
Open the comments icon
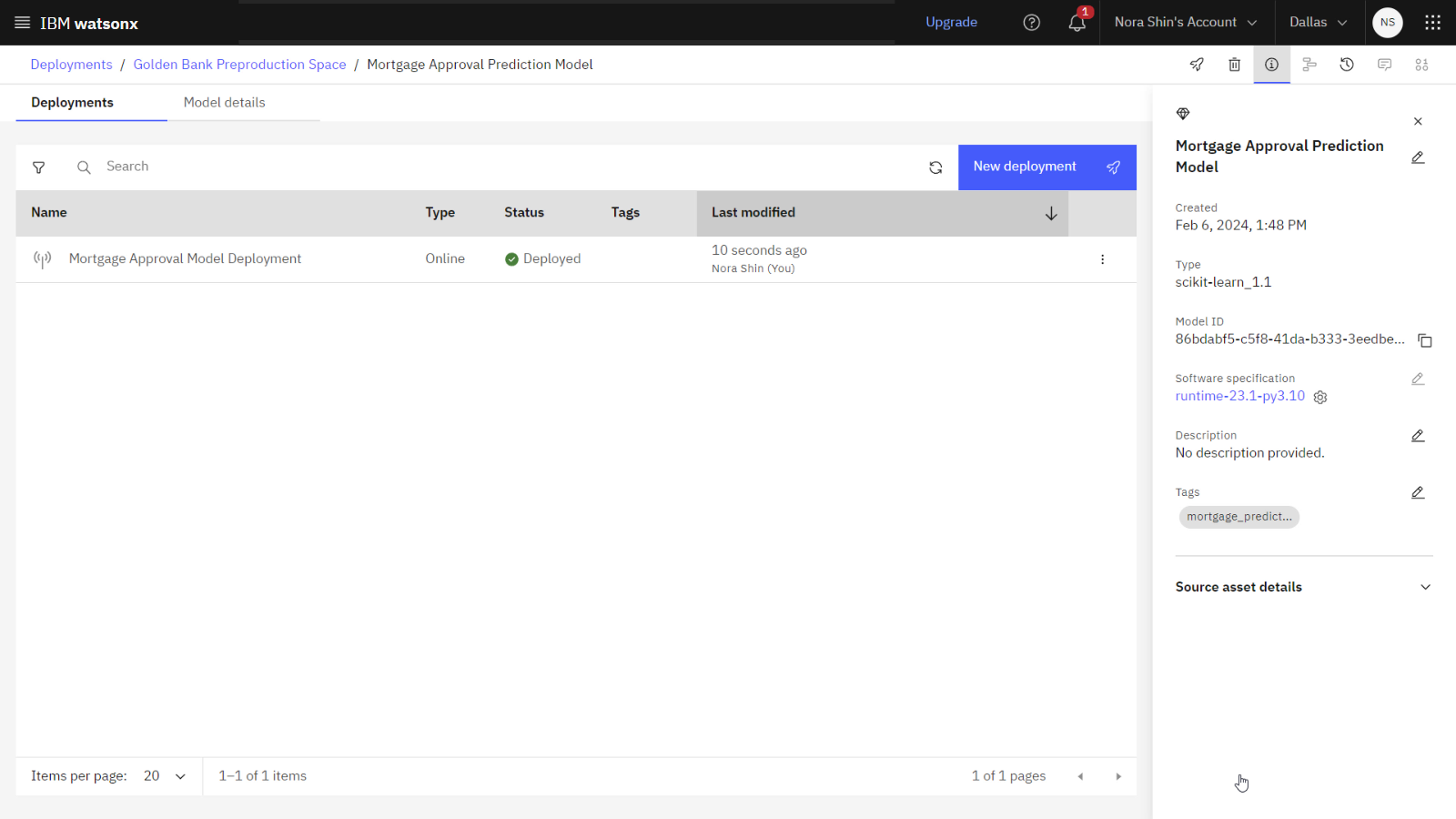tap(1384, 65)
